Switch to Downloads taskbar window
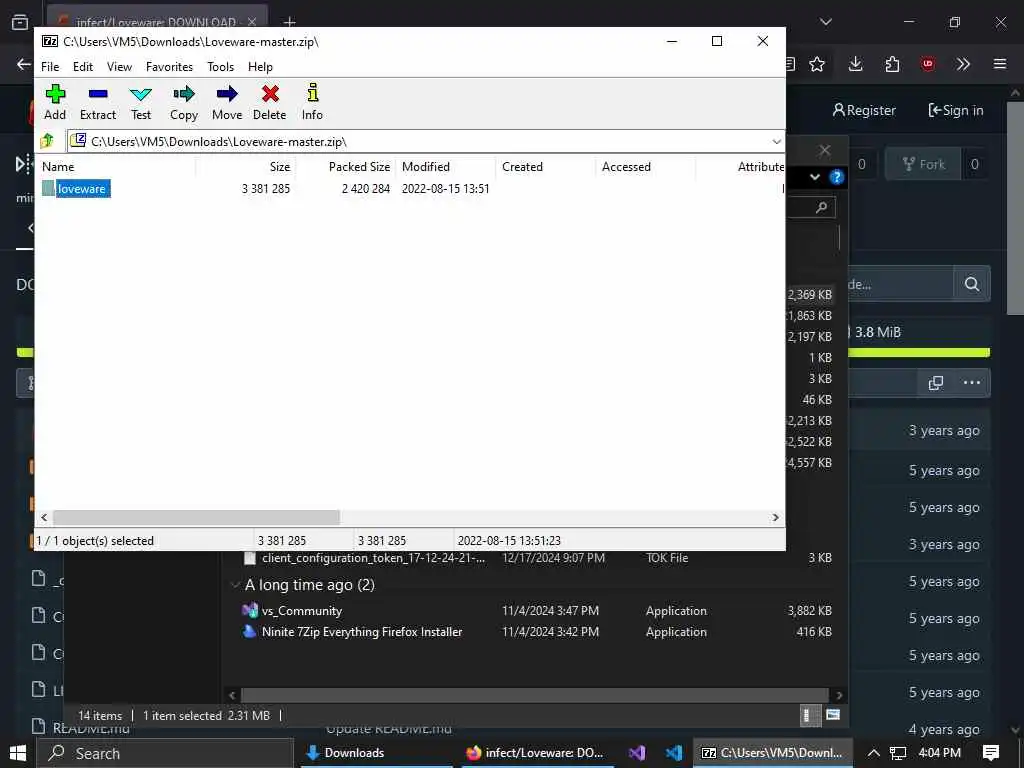1024x768 pixels. (x=377, y=754)
